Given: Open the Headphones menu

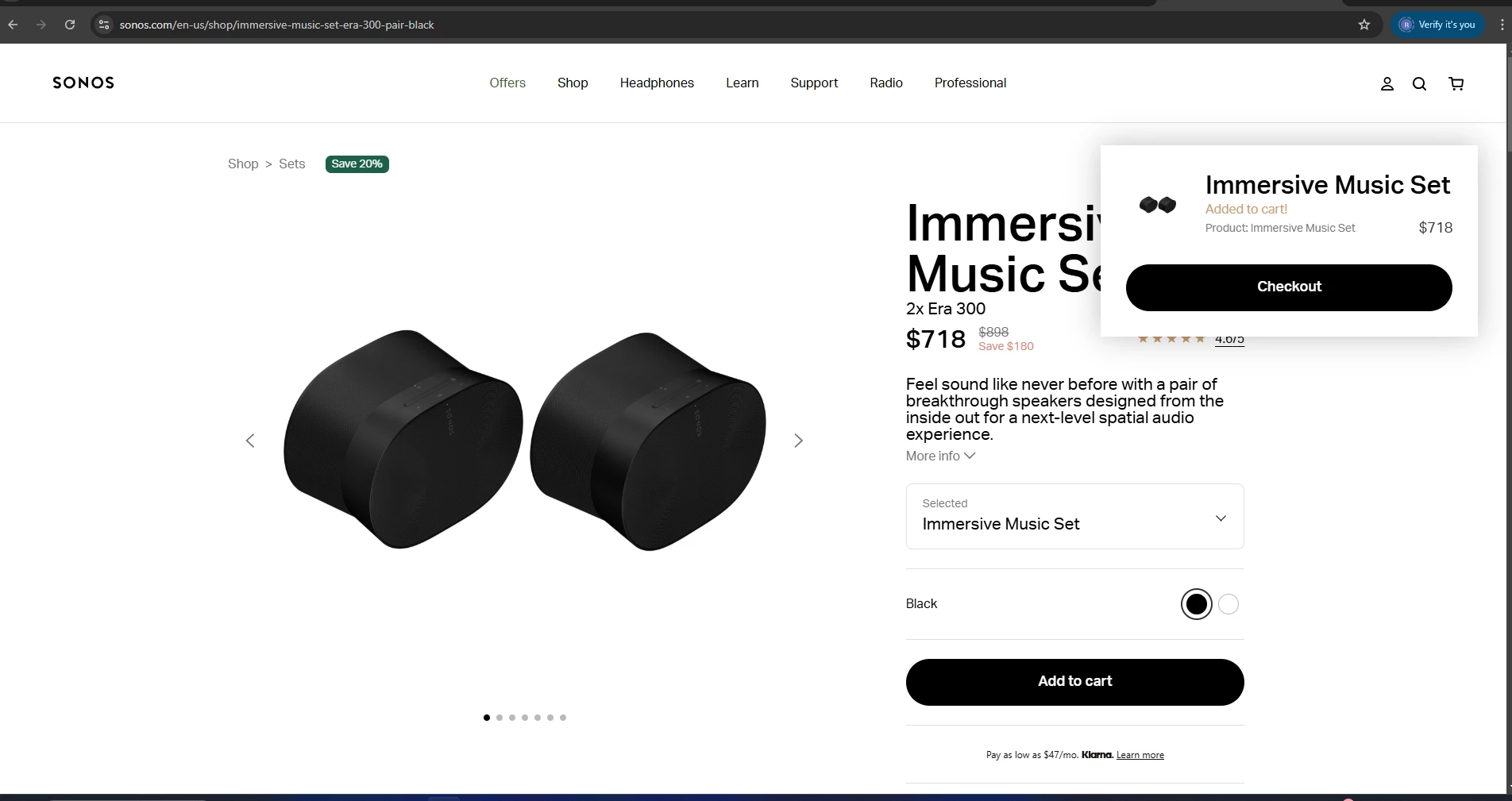Looking at the screenshot, I should tap(657, 83).
